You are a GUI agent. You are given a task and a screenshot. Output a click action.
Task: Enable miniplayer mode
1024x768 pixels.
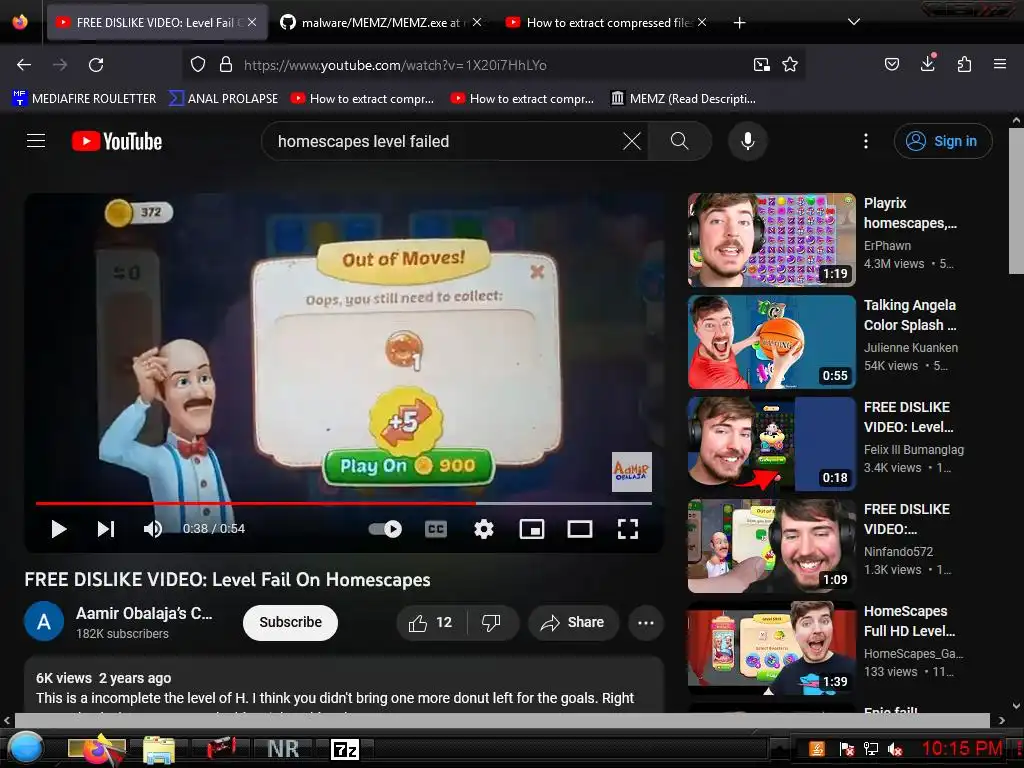[x=532, y=529]
